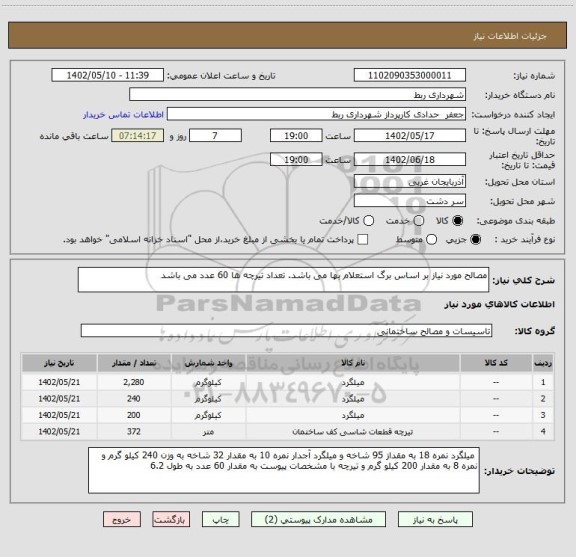Click the remaining time field 07:14:17
The height and width of the screenshot is (557, 576).
point(137,136)
